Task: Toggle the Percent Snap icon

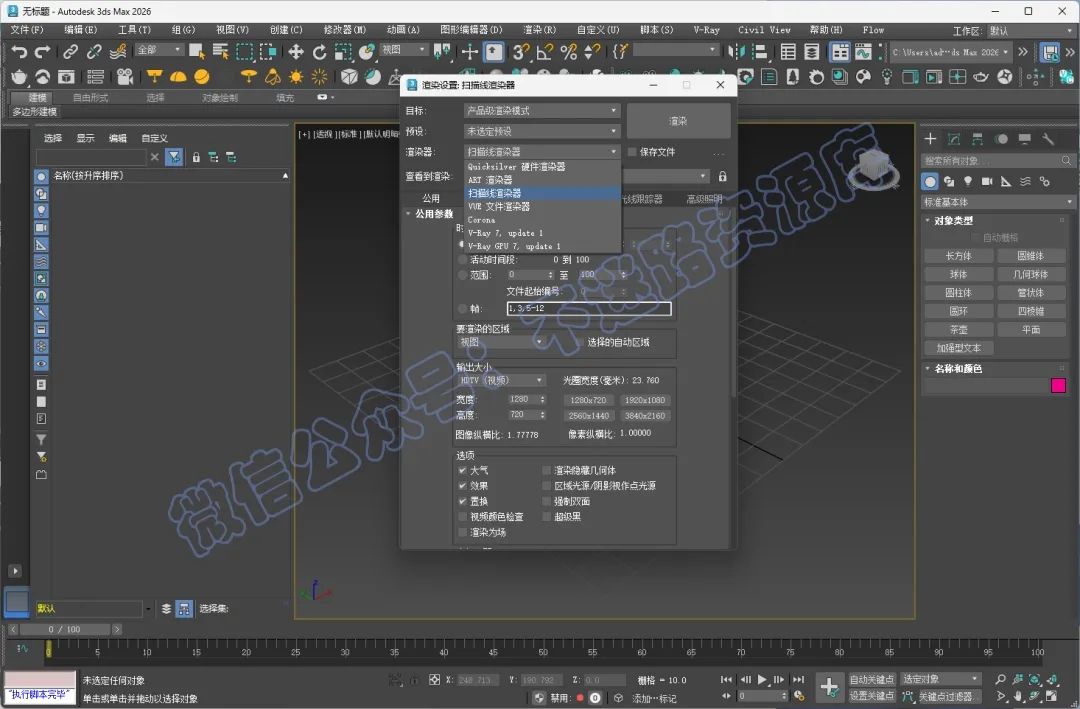Action: click(x=568, y=52)
